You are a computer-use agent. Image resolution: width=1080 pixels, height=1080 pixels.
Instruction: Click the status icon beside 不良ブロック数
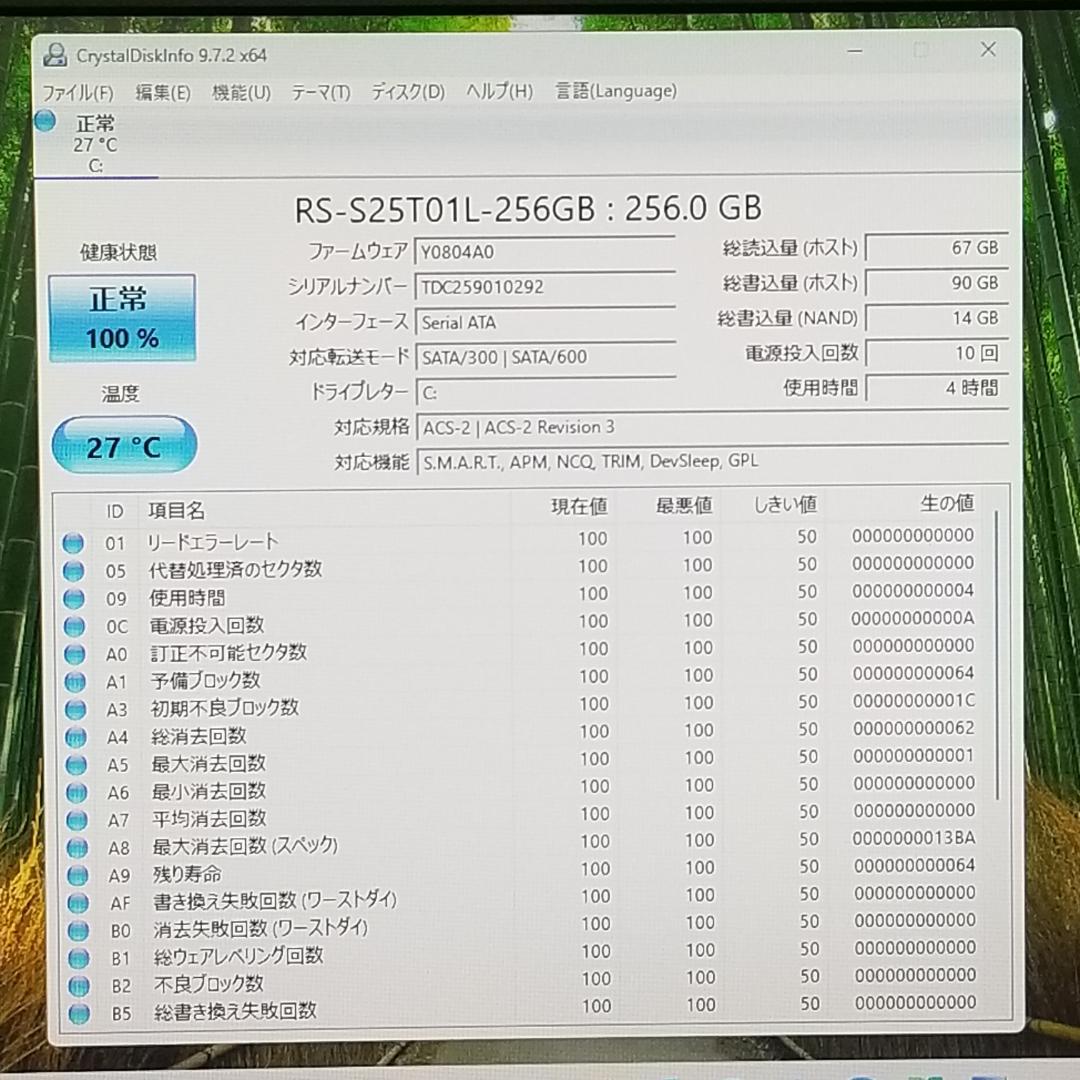[74, 984]
